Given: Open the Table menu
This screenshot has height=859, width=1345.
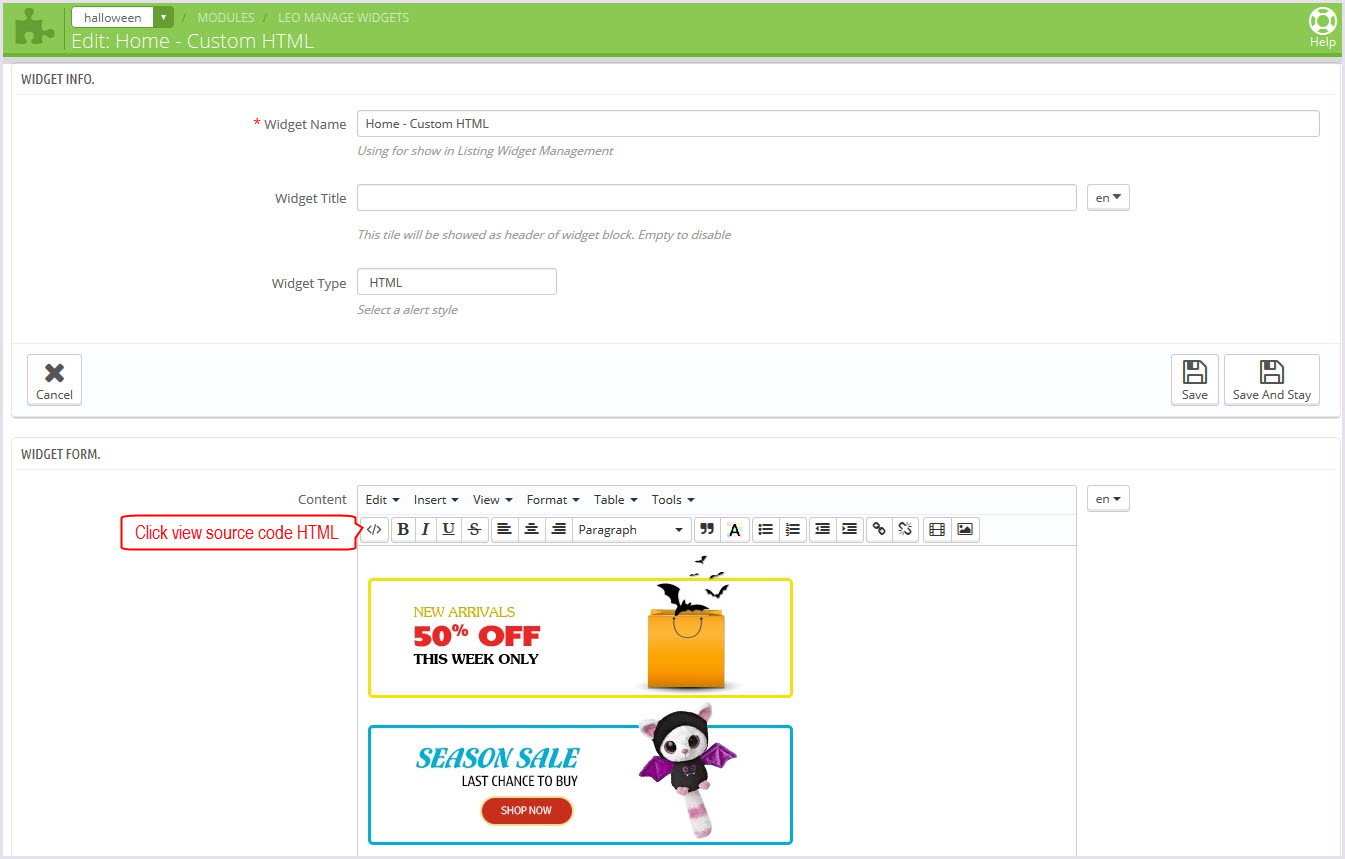Looking at the screenshot, I should pos(616,500).
